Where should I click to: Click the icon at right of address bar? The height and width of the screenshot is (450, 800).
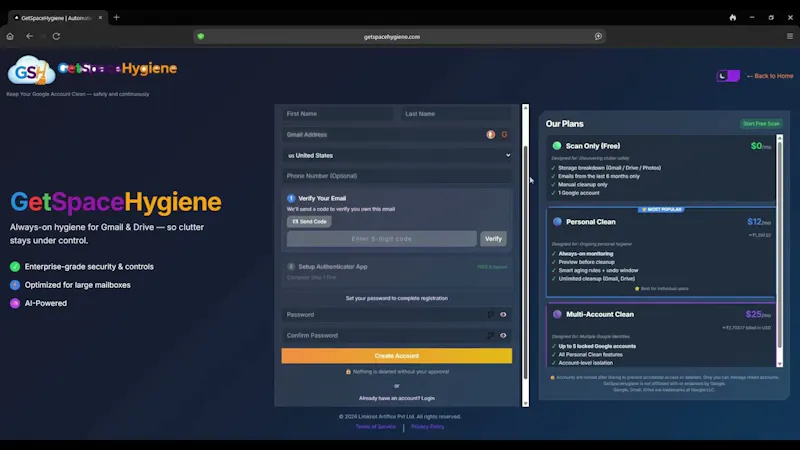coord(598,36)
